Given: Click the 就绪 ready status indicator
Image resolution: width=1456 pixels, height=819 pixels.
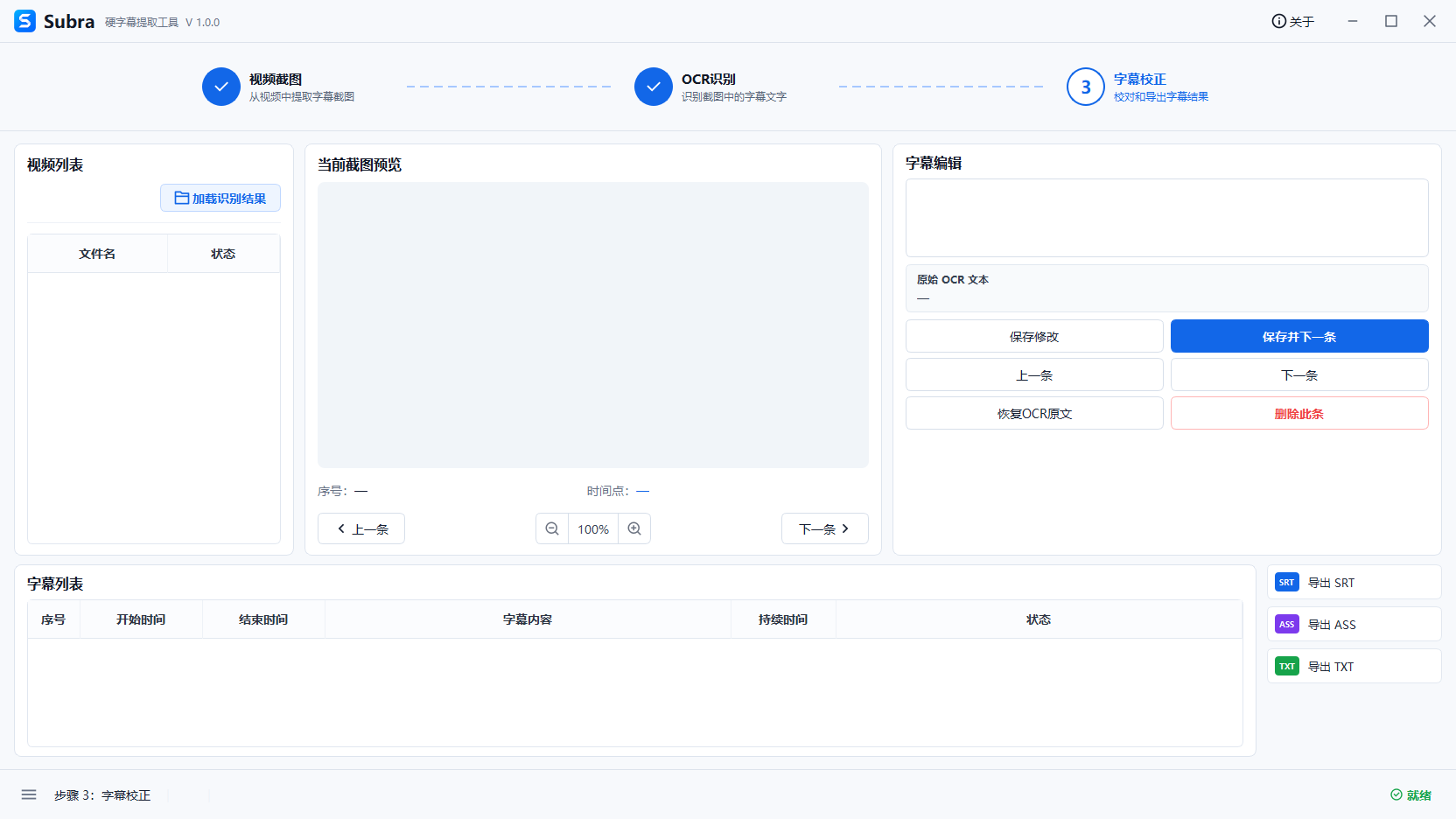Looking at the screenshot, I should tap(1410, 795).
